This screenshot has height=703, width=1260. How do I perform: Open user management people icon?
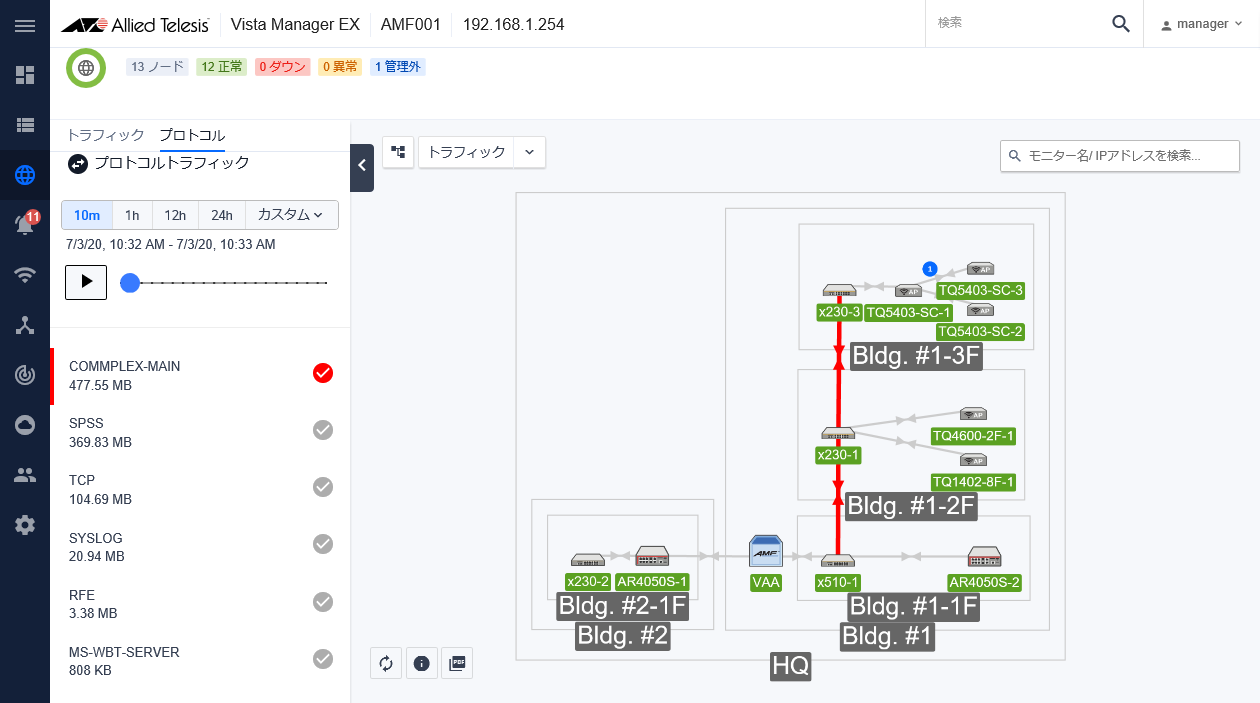(25, 475)
